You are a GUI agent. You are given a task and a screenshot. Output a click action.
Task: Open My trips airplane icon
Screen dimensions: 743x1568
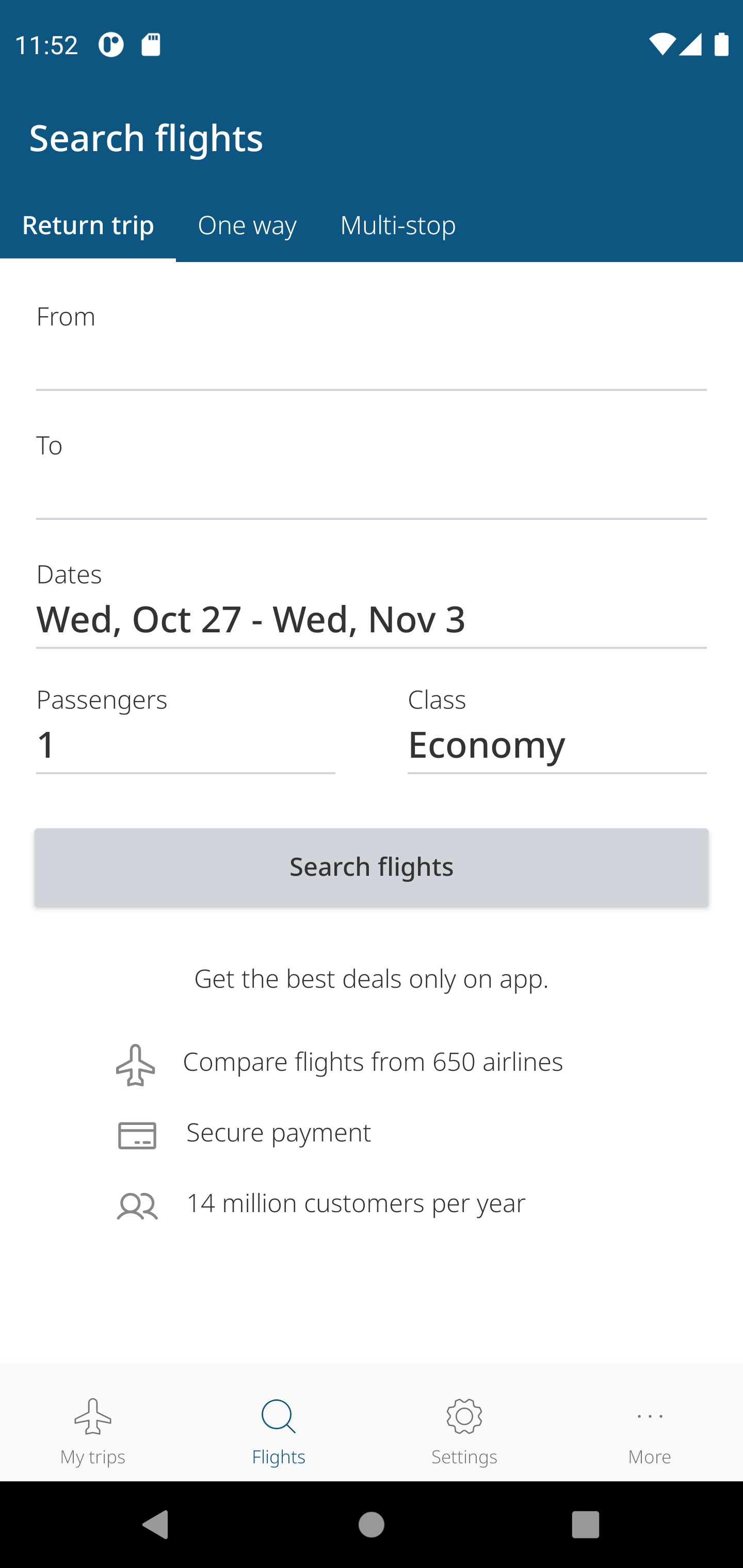tap(92, 1416)
